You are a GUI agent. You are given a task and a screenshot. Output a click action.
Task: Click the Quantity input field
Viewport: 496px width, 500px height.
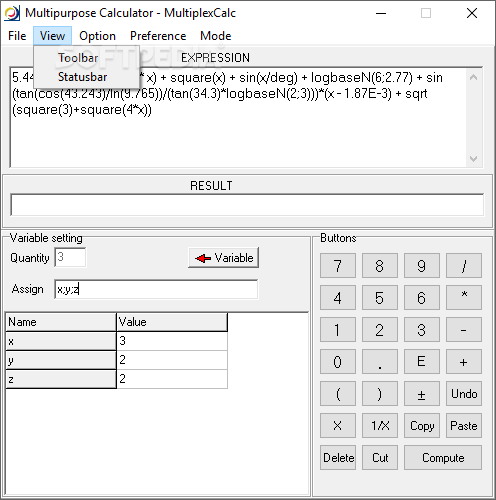pos(70,257)
